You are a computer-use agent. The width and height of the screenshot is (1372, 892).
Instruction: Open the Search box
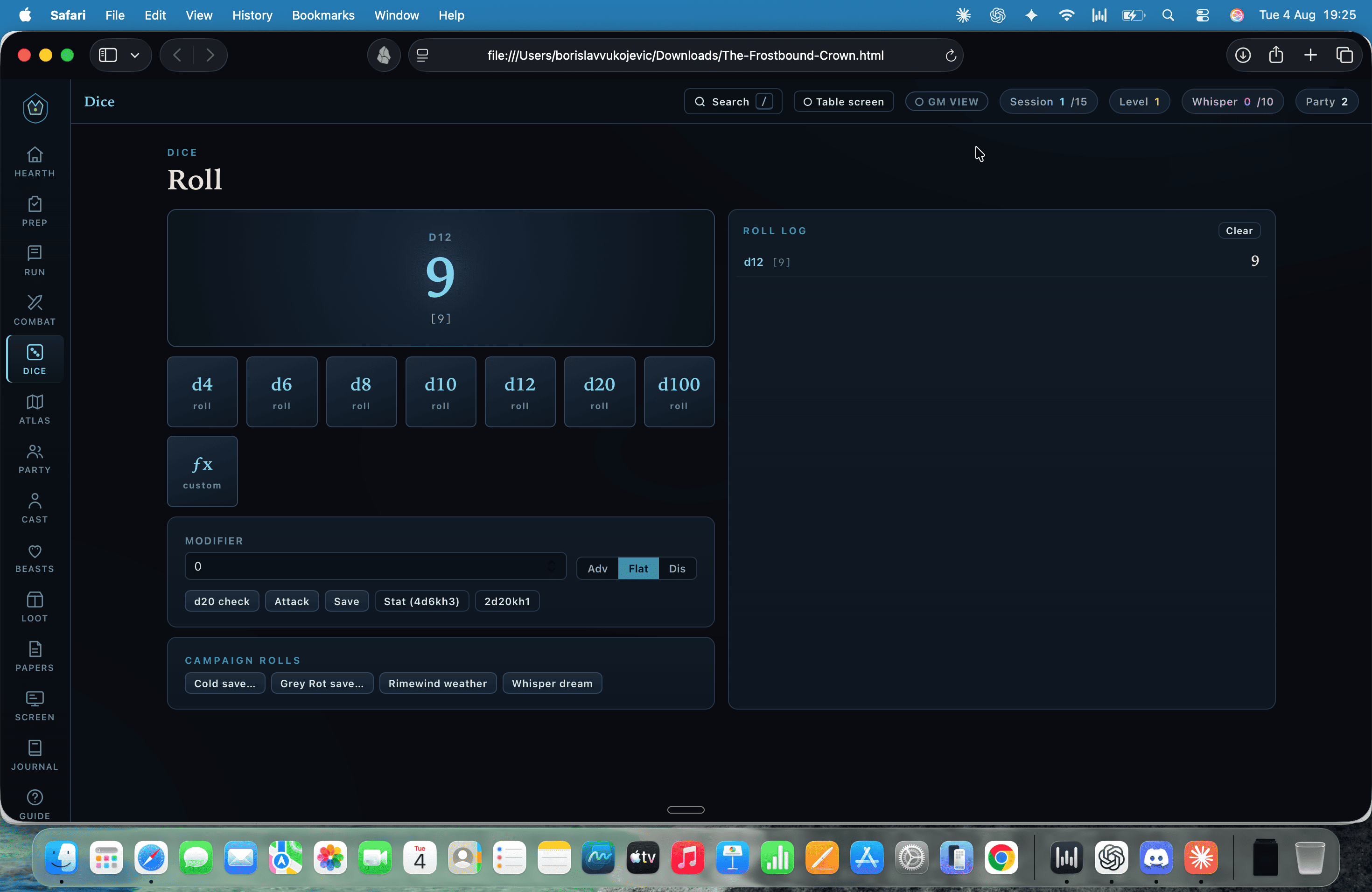(733, 101)
